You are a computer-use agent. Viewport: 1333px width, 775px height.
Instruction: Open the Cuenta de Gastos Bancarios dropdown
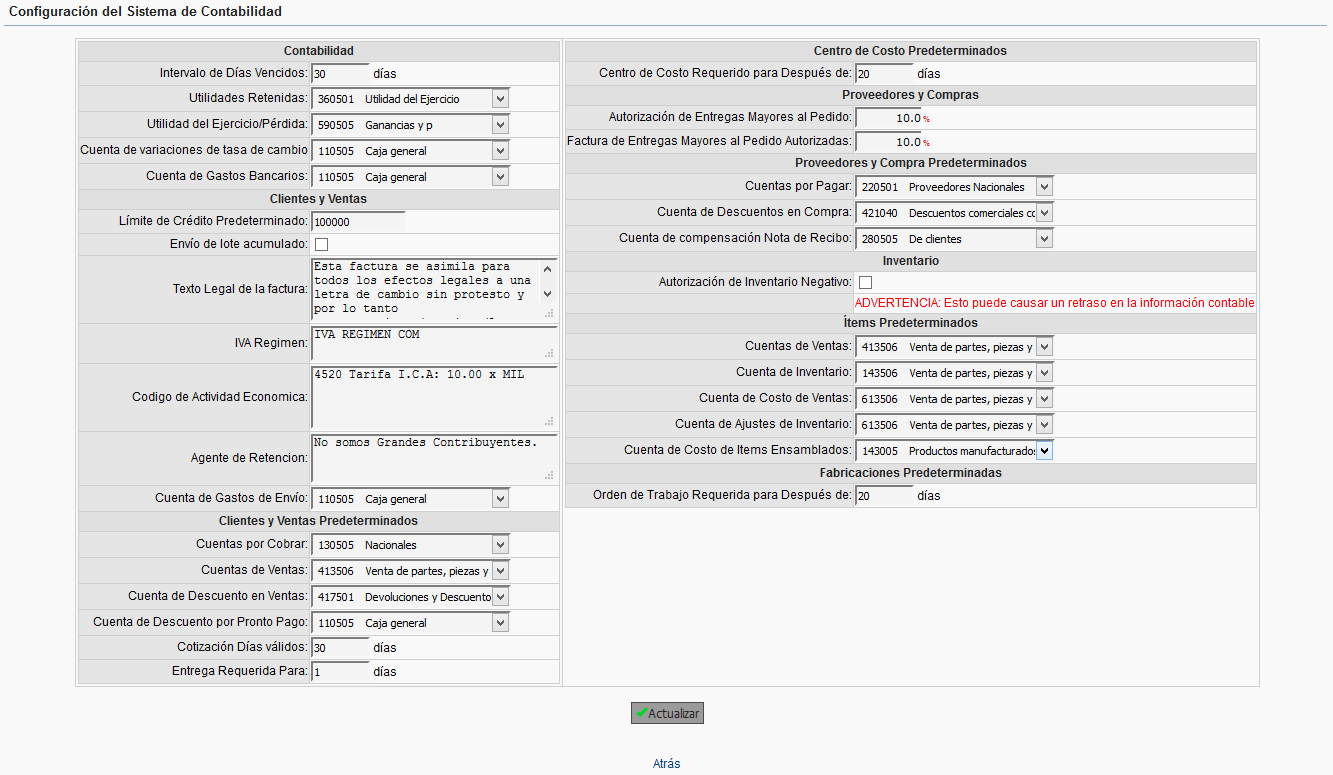click(410, 177)
